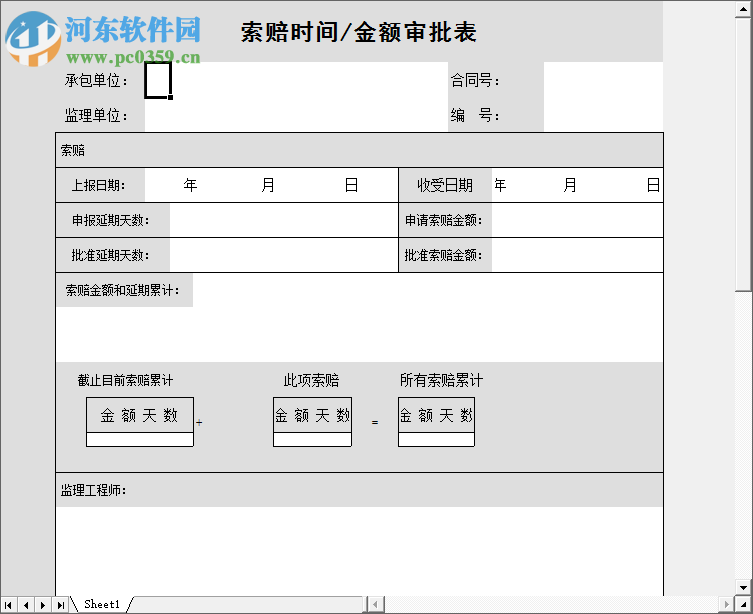Viewport: 753px width, 614px height.
Task: Click vertical scrollbar down arrow
Action: coord(743,588)
